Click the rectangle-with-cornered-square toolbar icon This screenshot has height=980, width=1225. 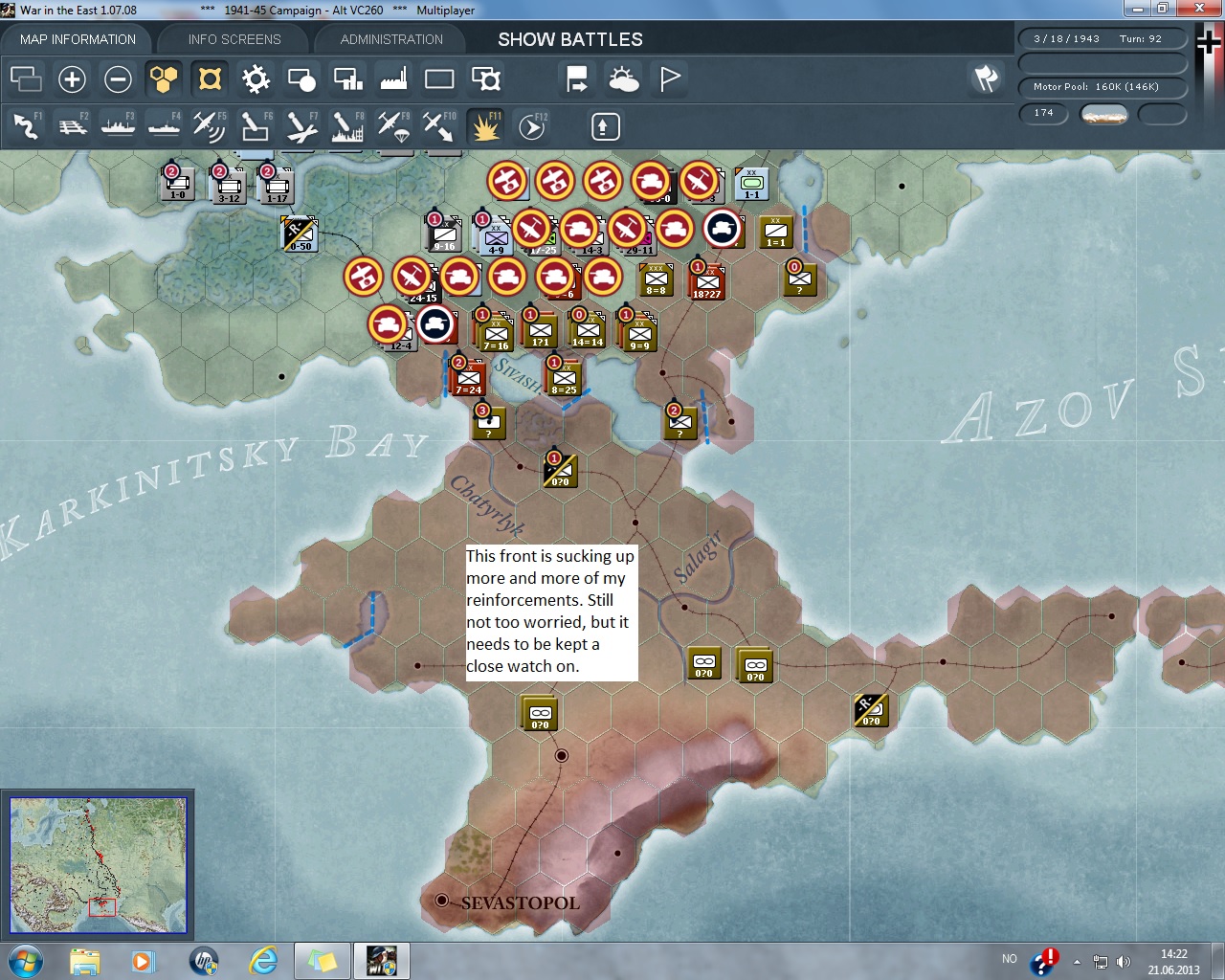click(x=485, y=78)
